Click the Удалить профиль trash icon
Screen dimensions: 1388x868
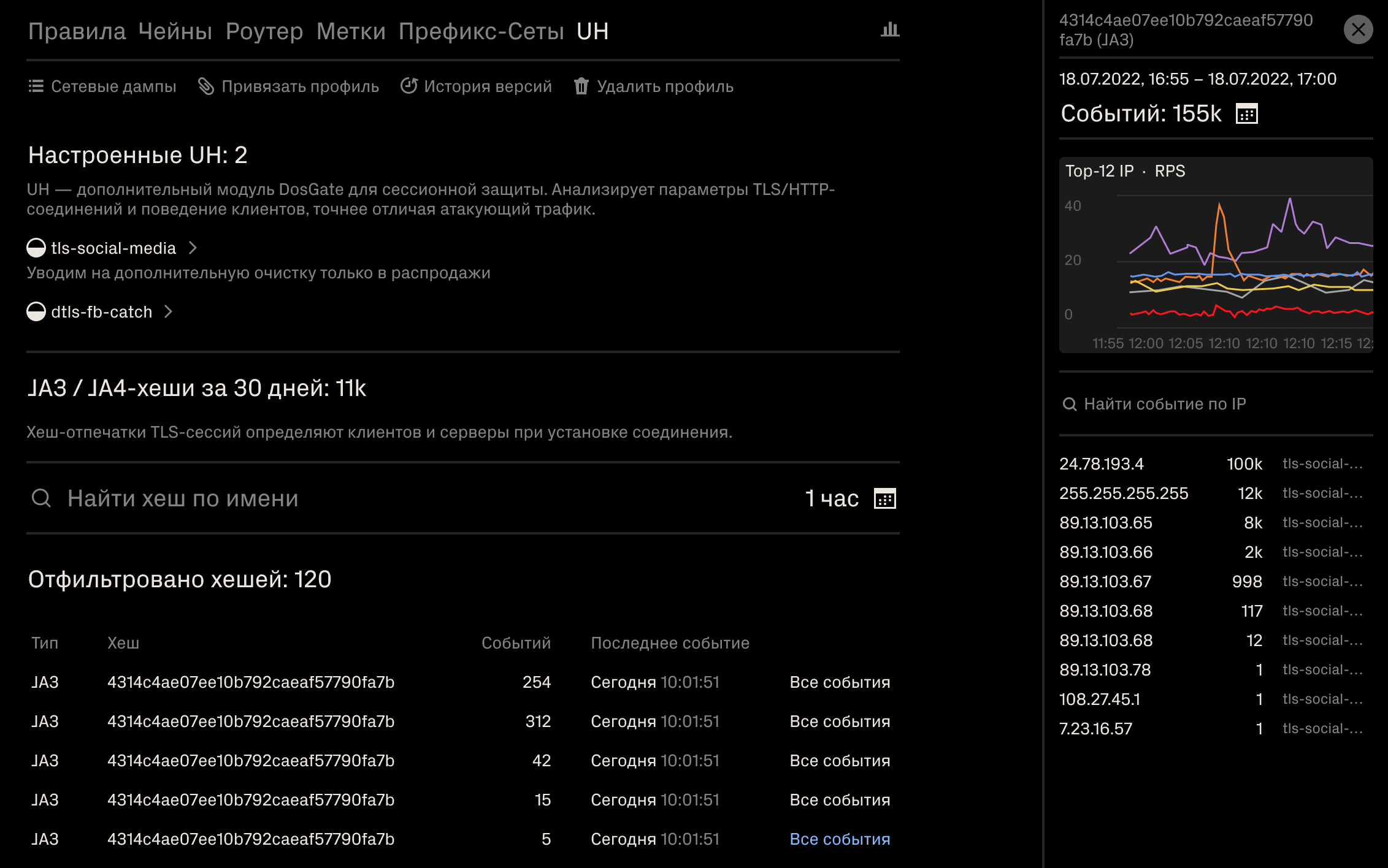click(581, 86)
